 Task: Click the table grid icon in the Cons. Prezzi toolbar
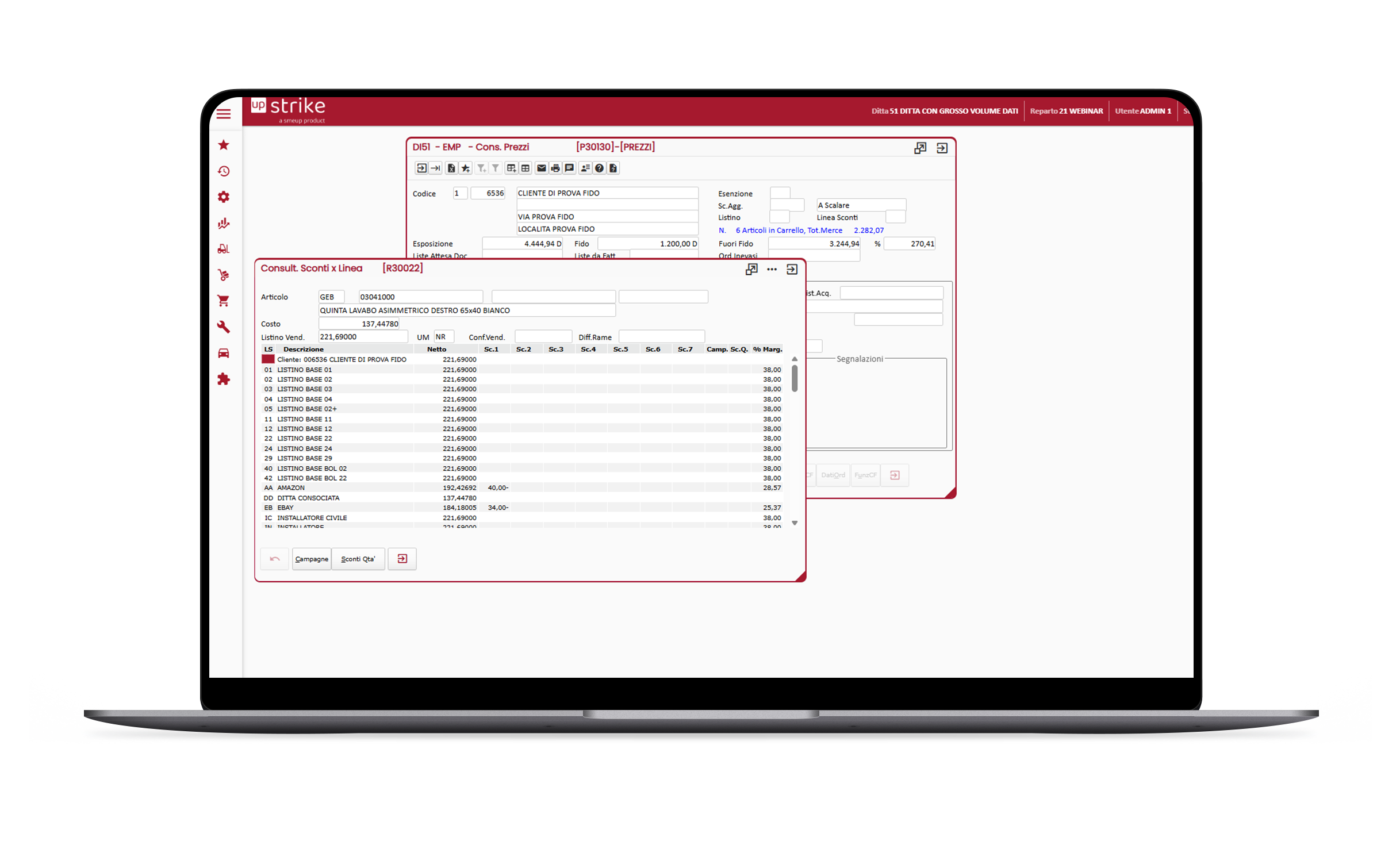coord(526,168)
